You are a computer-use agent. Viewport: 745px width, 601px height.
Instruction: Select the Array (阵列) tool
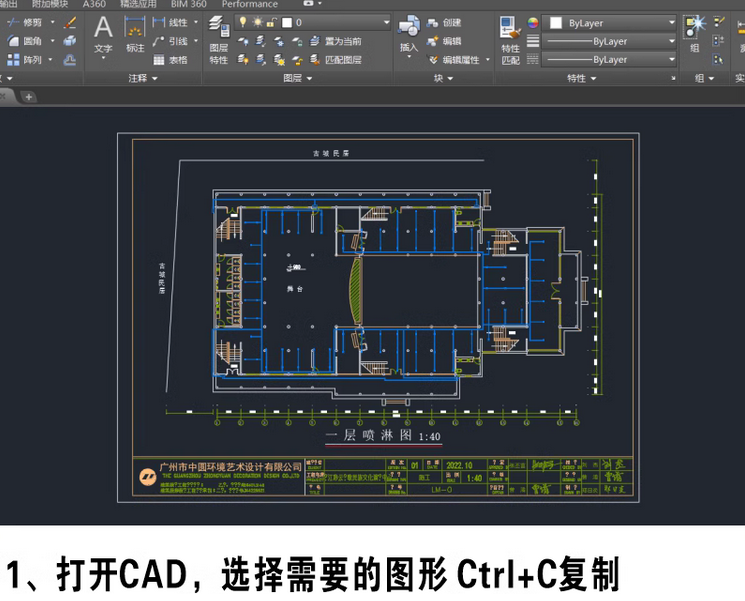[24, 60]
